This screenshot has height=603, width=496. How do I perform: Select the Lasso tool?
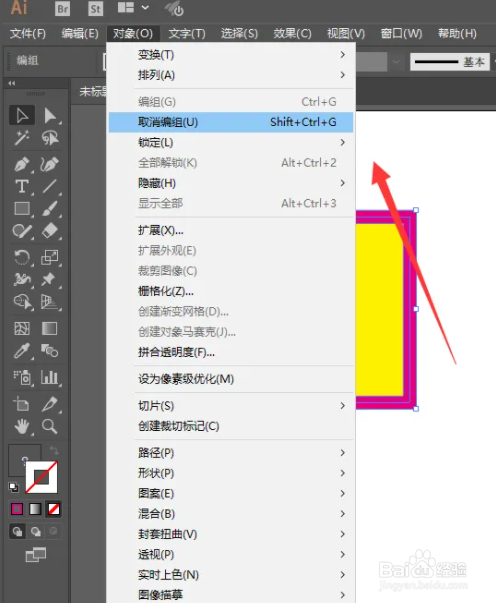click(x=50, y=138)
